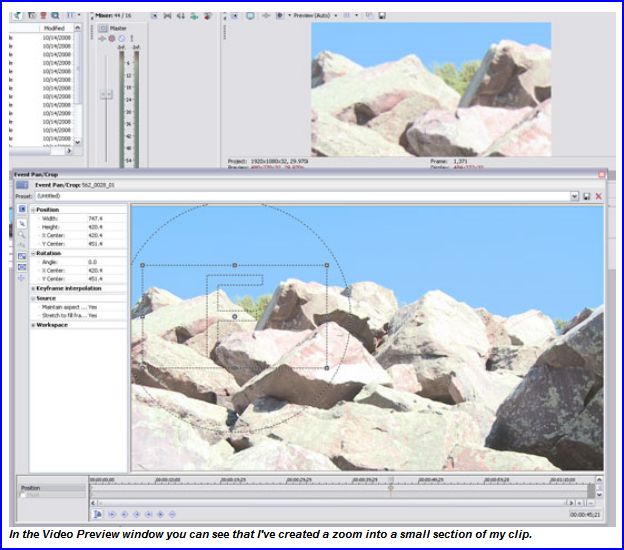Open the Preset dropdown arrow
The image size is (624, 550).
click(x=574, y=196)
